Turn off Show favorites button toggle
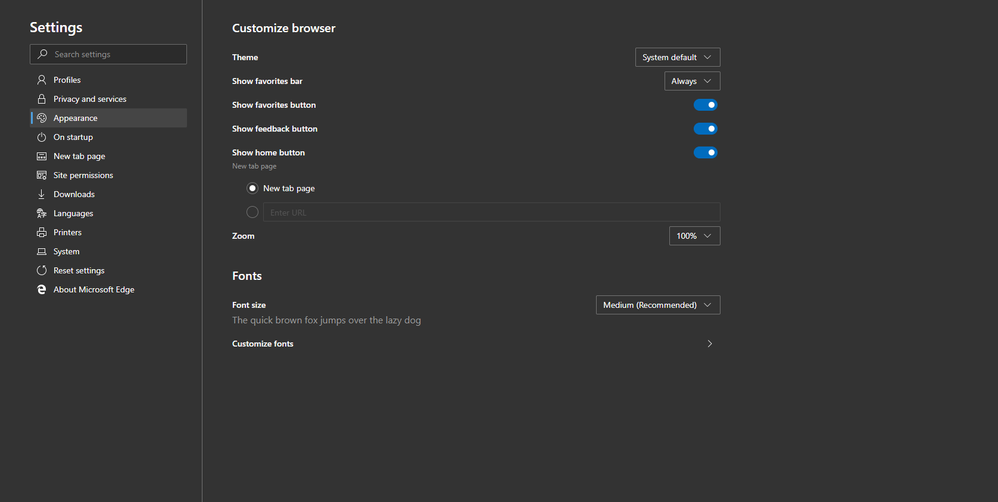 (x=705, y=105)
